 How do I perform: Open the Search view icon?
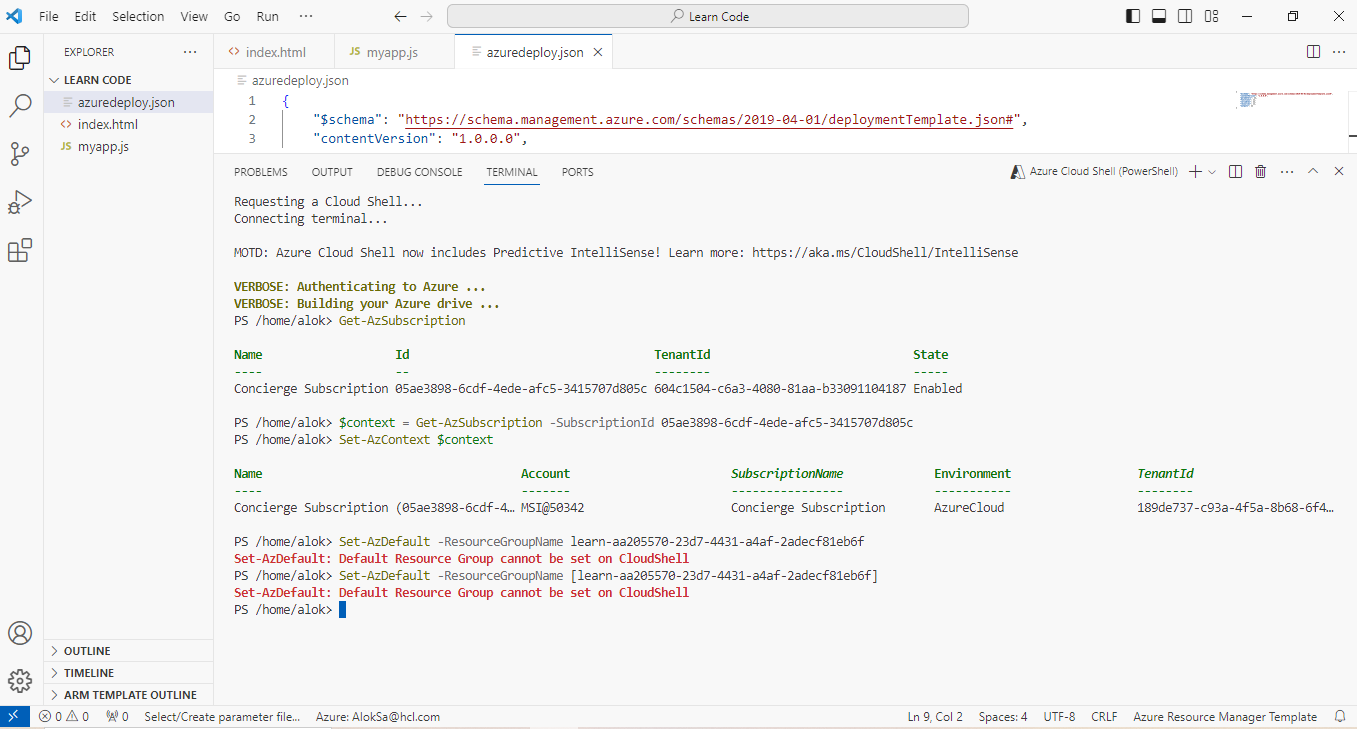tap(20, 106)
